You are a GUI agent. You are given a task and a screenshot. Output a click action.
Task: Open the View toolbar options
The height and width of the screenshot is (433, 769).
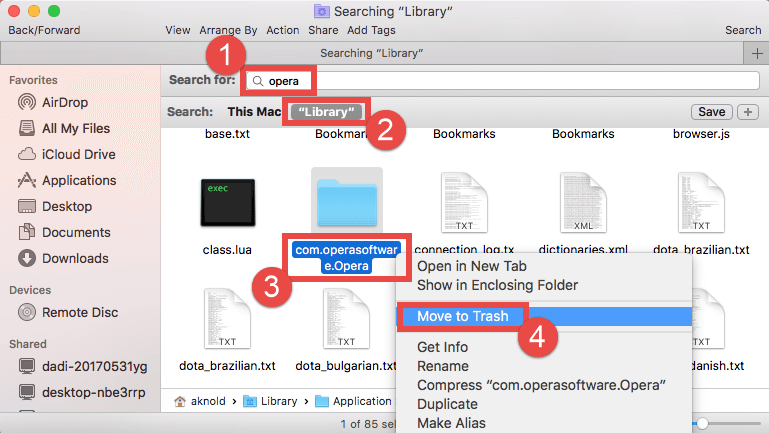178,30
